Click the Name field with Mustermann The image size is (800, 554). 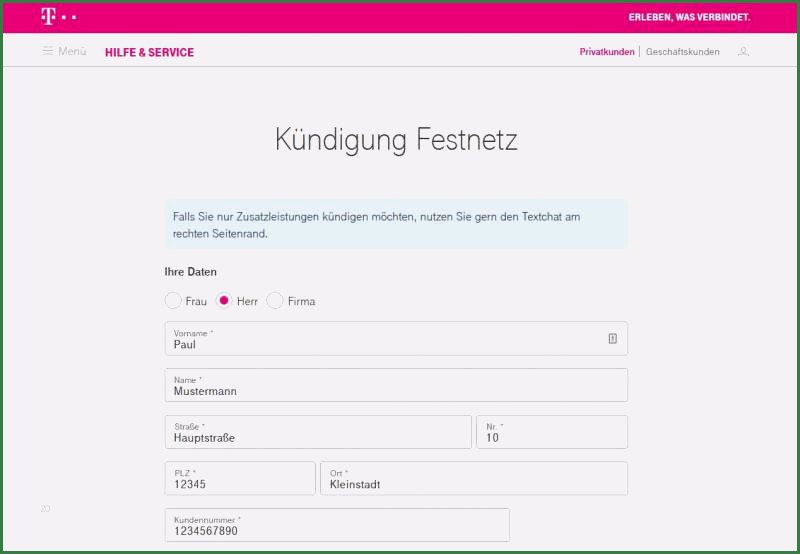click(x=396, y=385)
